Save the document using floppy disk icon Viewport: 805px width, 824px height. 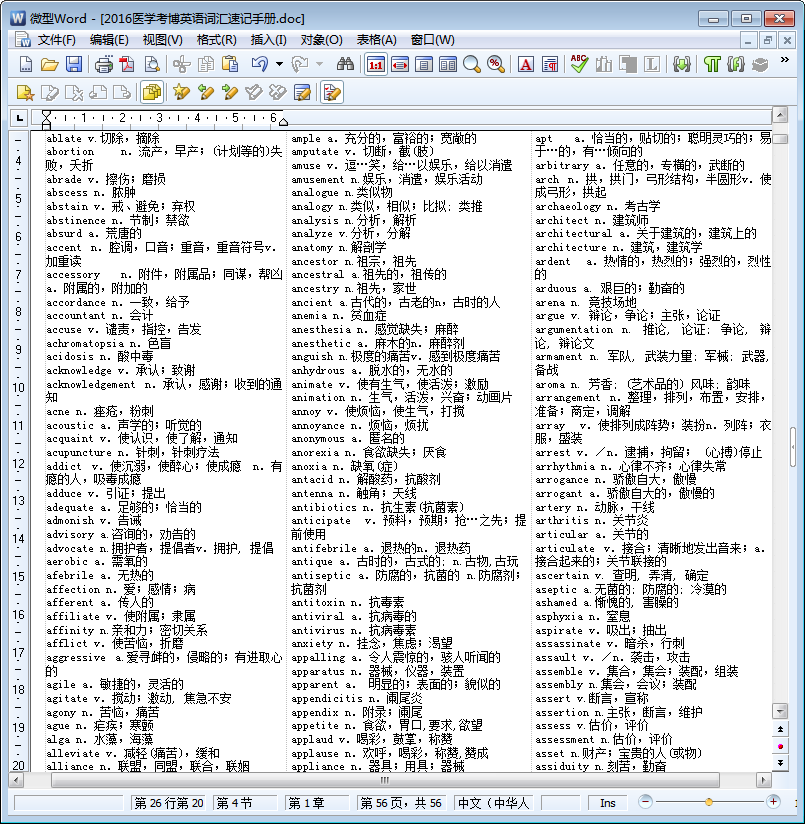point(74,64)
